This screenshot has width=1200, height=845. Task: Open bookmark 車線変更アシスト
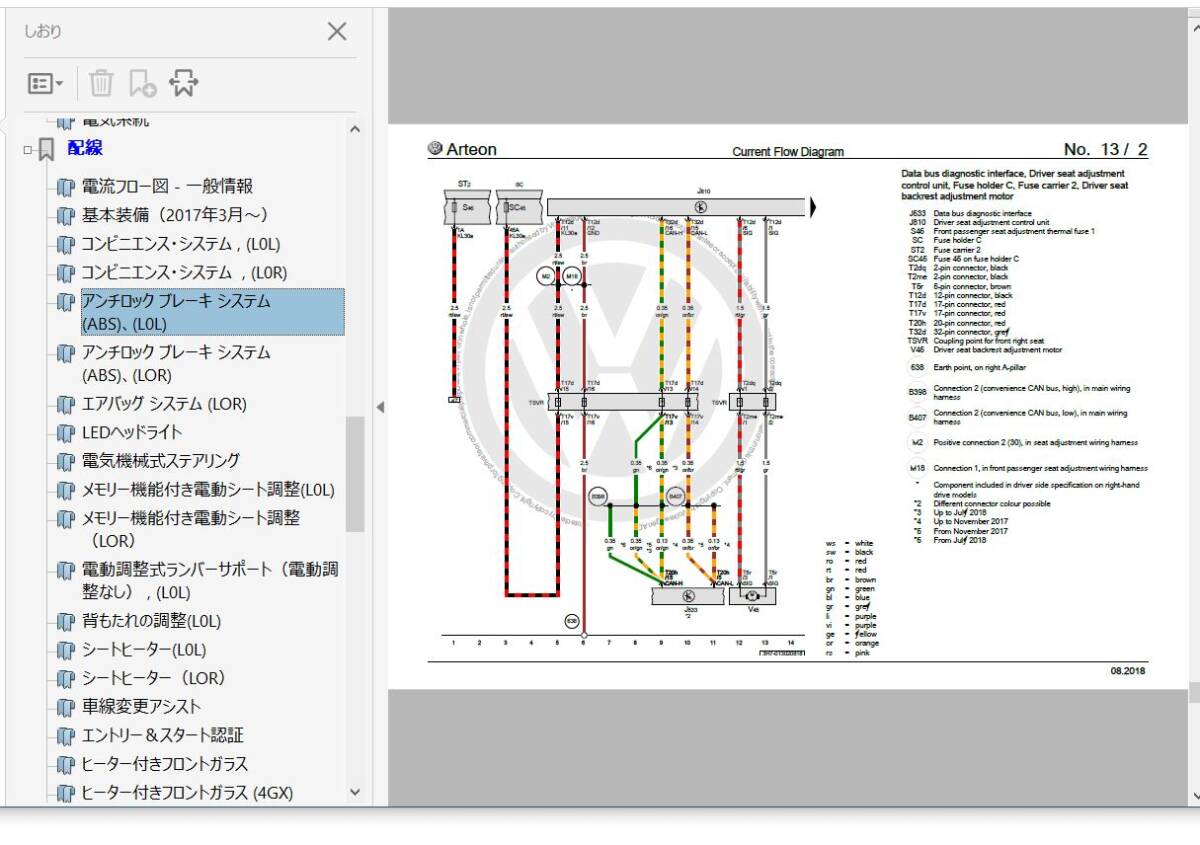[x=141, y=707]
